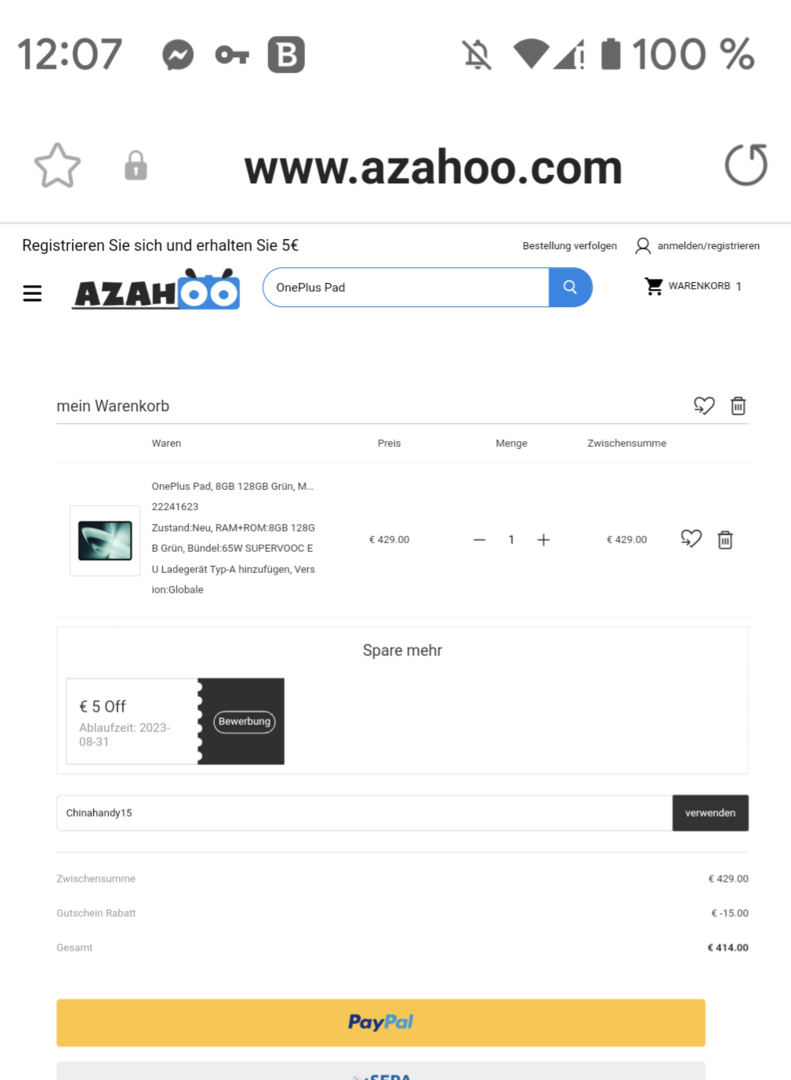The height and width of the screenshot is (1080, 791).
Task: Click verwenden to apply coupon code
Action: pos(710,813)
